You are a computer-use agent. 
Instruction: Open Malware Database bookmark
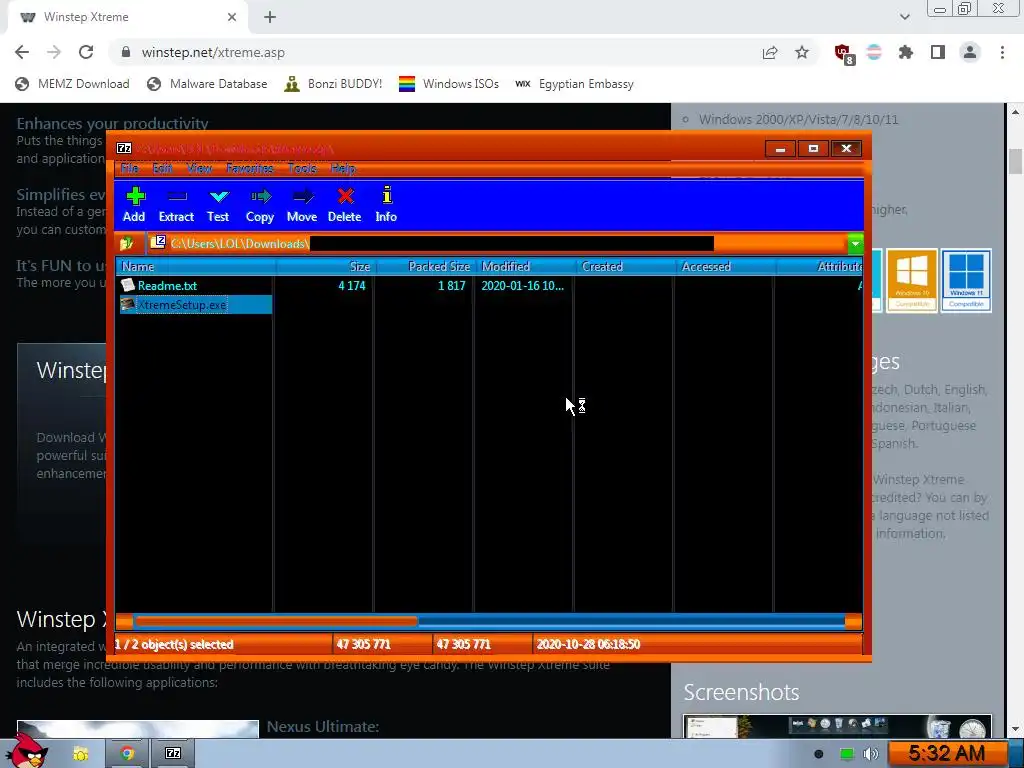(207, 84)
